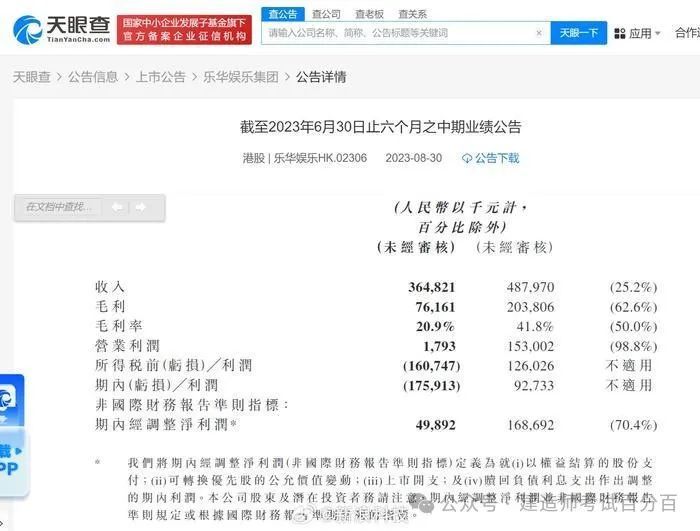Go to previous find result arrow
700x531 pixels.
pyautogui.click(x=117, y=207)
